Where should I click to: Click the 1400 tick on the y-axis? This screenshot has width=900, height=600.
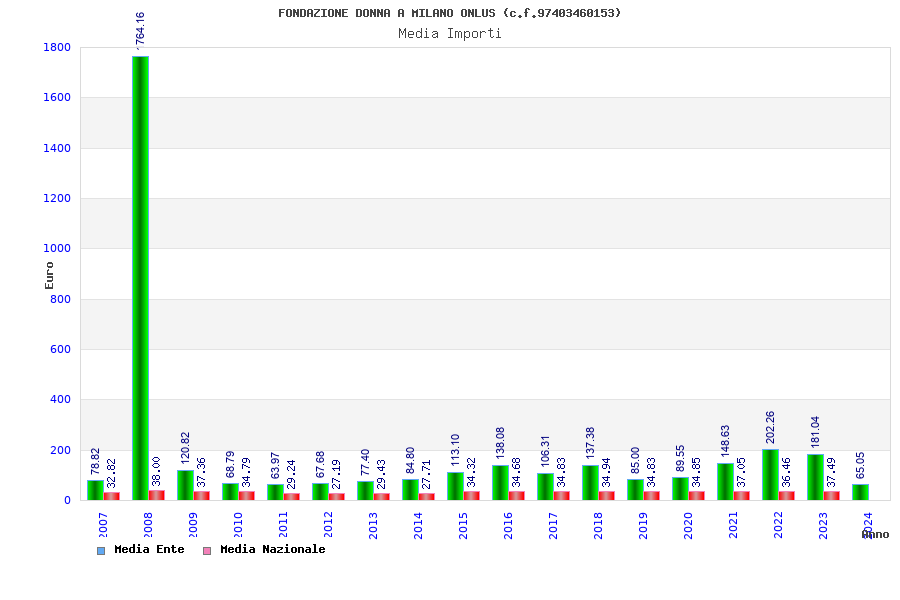point(57,148)
